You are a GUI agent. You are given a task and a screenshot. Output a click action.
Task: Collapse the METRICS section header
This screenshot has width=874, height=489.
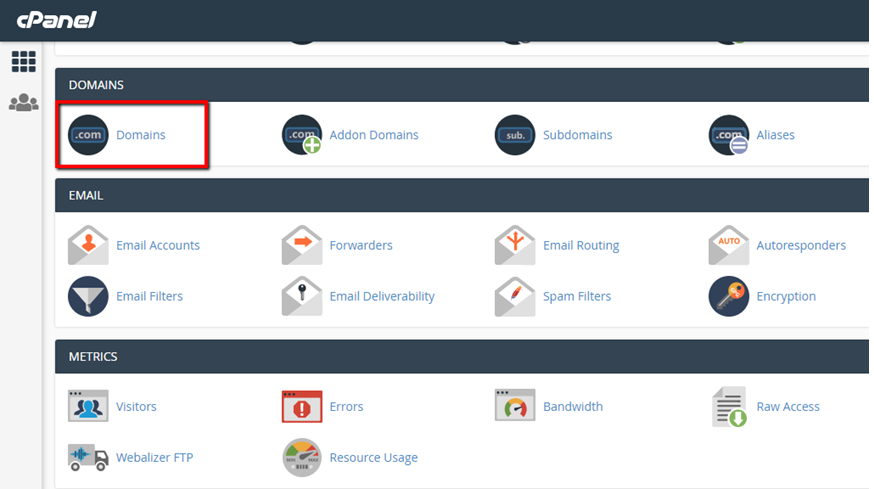point(462,356)
